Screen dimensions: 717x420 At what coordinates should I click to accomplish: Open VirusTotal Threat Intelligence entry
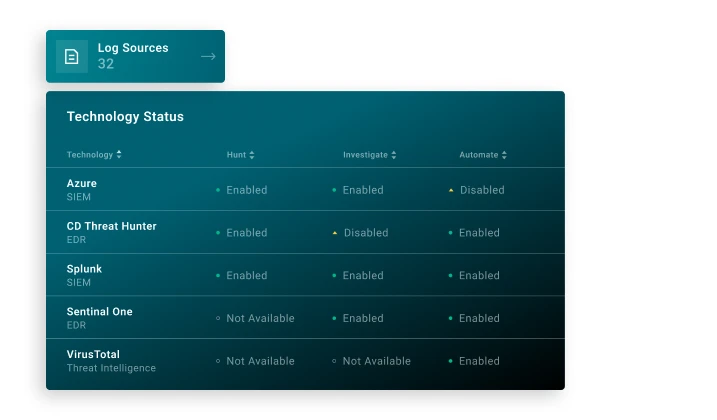coord(111,361)
